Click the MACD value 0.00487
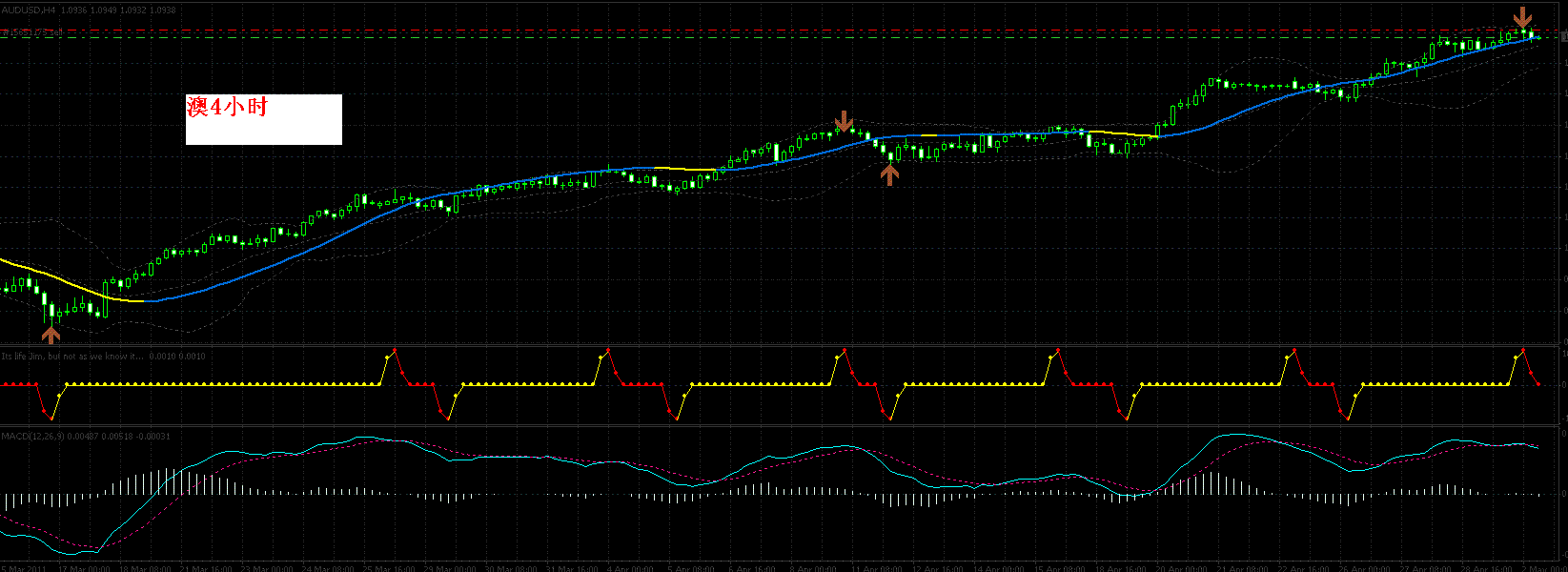1568x572 pixels. tap(83, 437)
